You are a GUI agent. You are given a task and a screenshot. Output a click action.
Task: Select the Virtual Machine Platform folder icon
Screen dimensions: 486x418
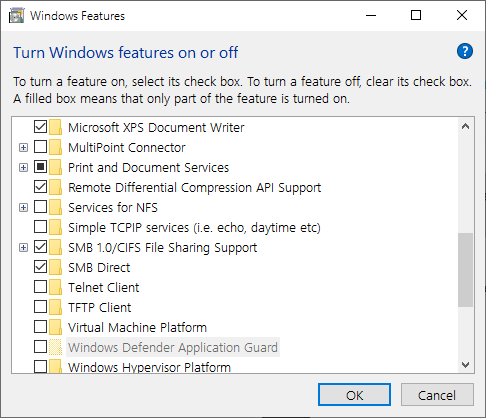pyautogui.click(x=55, y=327)
